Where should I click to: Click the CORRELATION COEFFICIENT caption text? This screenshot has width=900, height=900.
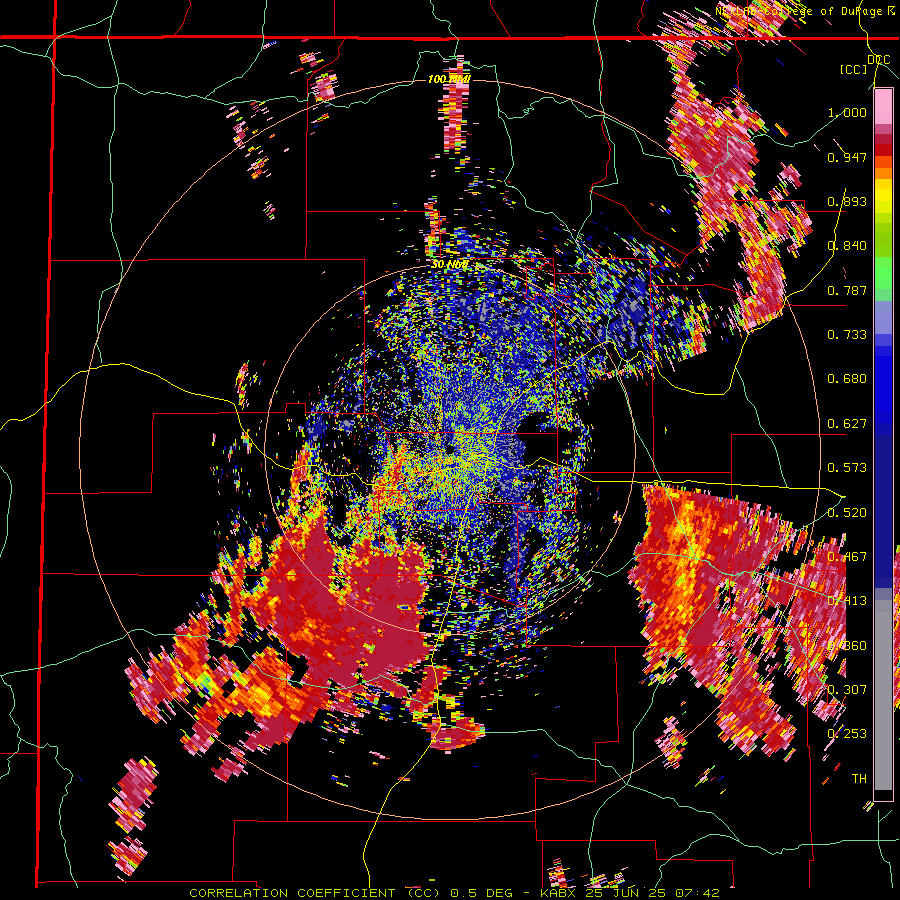(292, 893)
